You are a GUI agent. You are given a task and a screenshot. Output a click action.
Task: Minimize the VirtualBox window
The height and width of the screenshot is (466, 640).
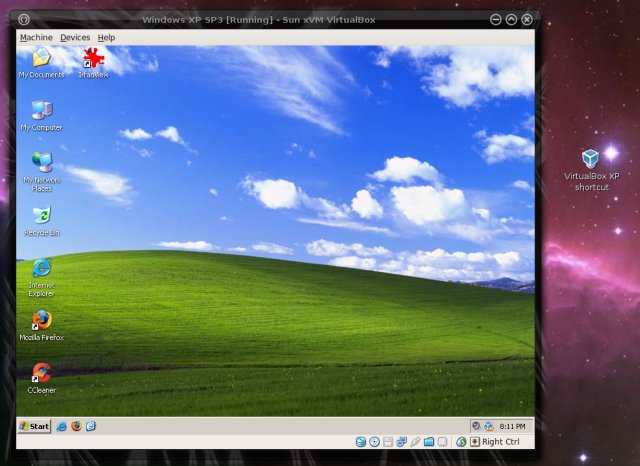pyautogui.click(x=496, y=20)
